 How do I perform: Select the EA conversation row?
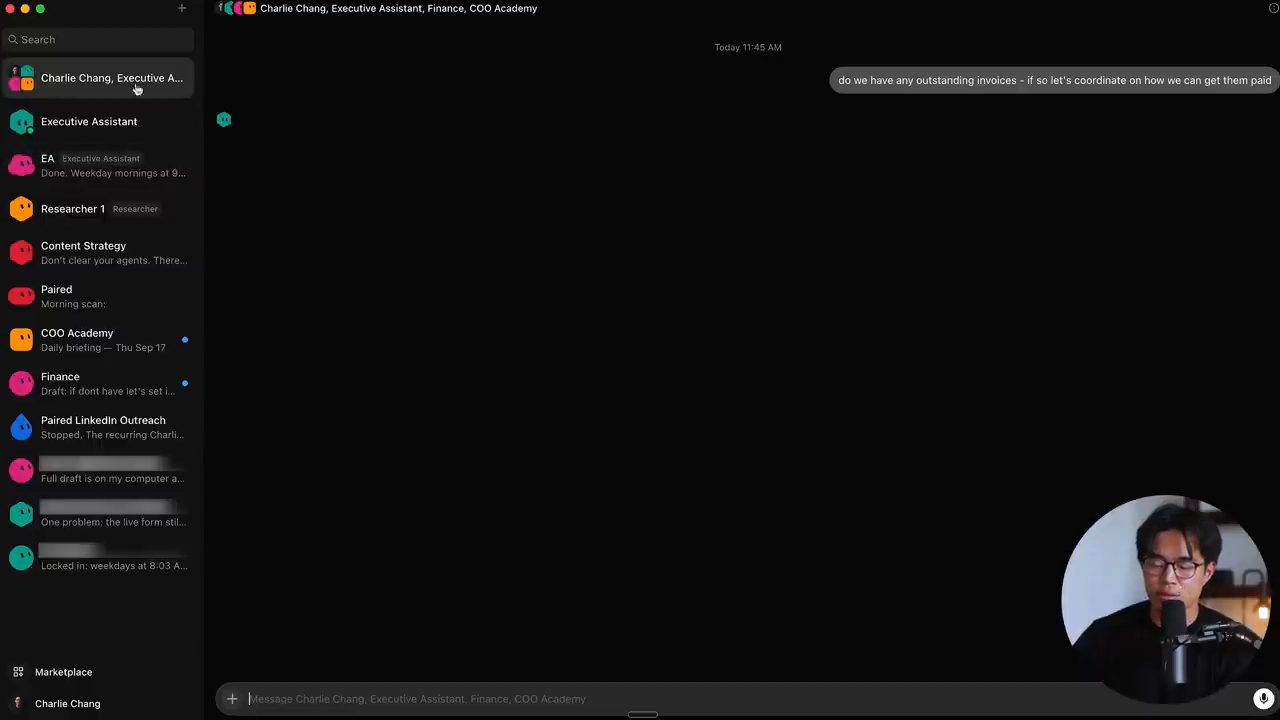click(x=98, y=165)
